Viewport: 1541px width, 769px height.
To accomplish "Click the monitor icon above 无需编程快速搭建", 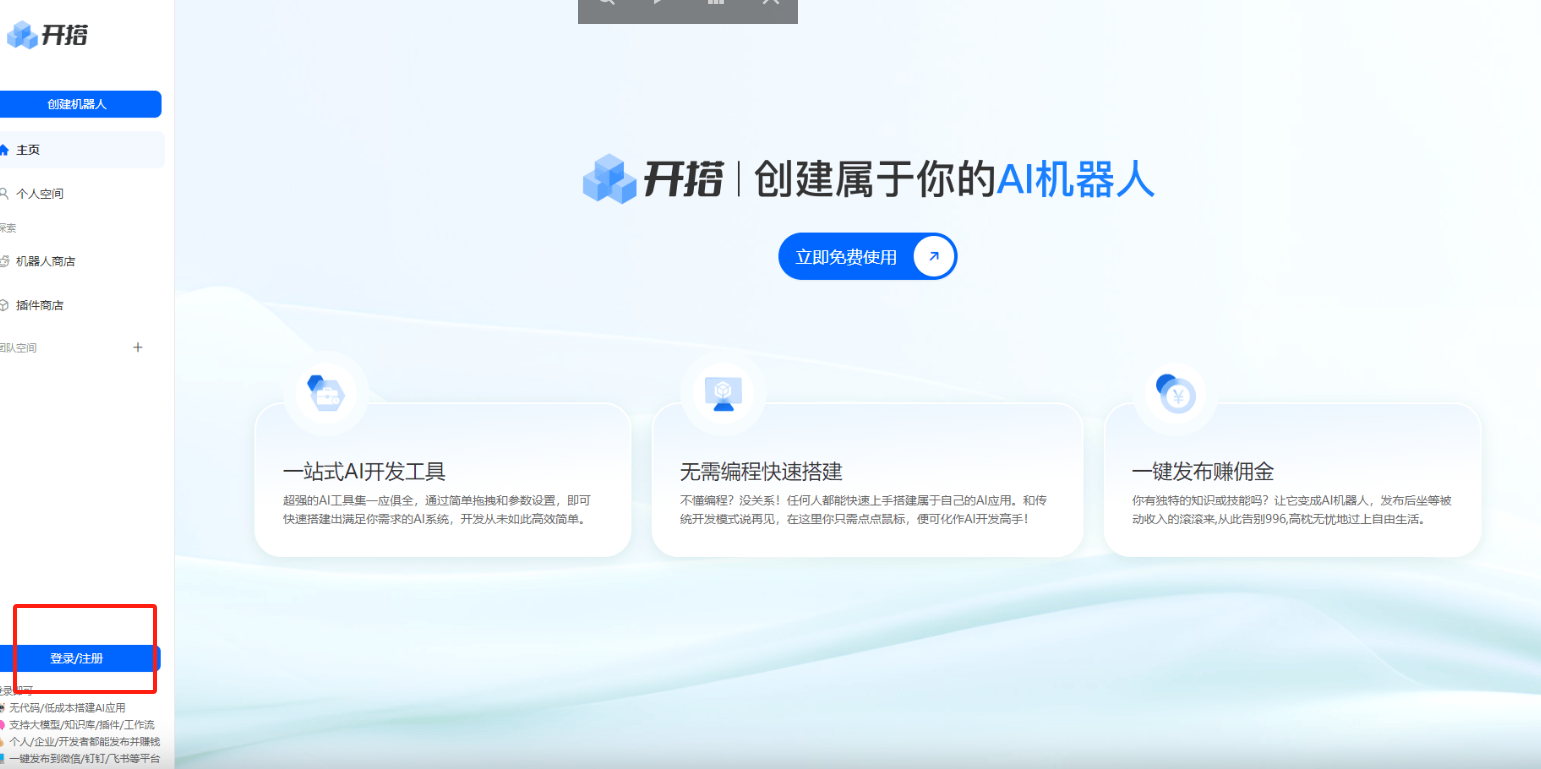I will pos(723,393).
